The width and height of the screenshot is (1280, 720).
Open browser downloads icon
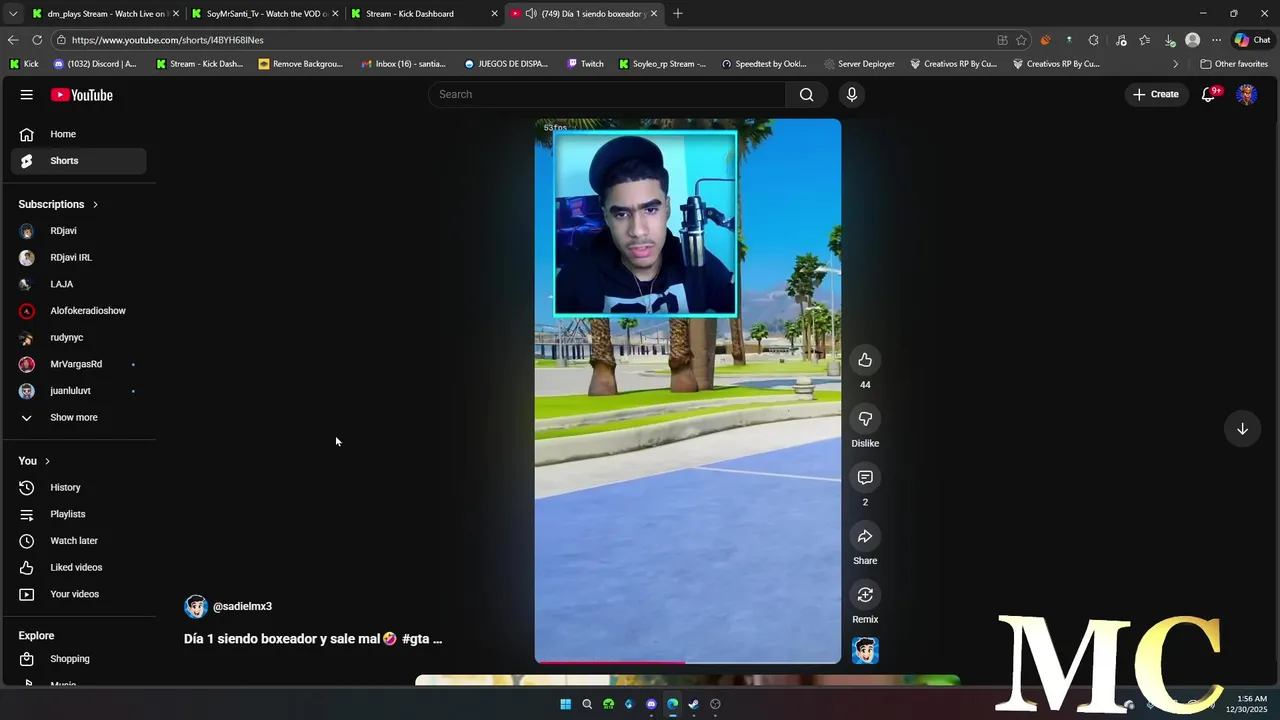pos(1170,40)
